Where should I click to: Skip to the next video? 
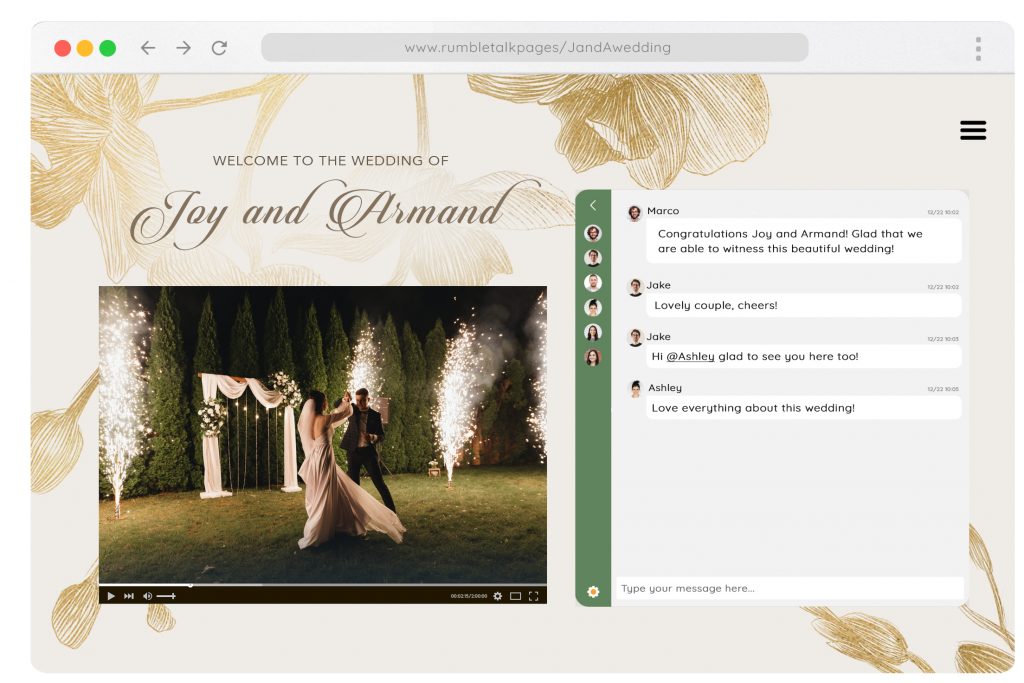[x=127, y=595]
